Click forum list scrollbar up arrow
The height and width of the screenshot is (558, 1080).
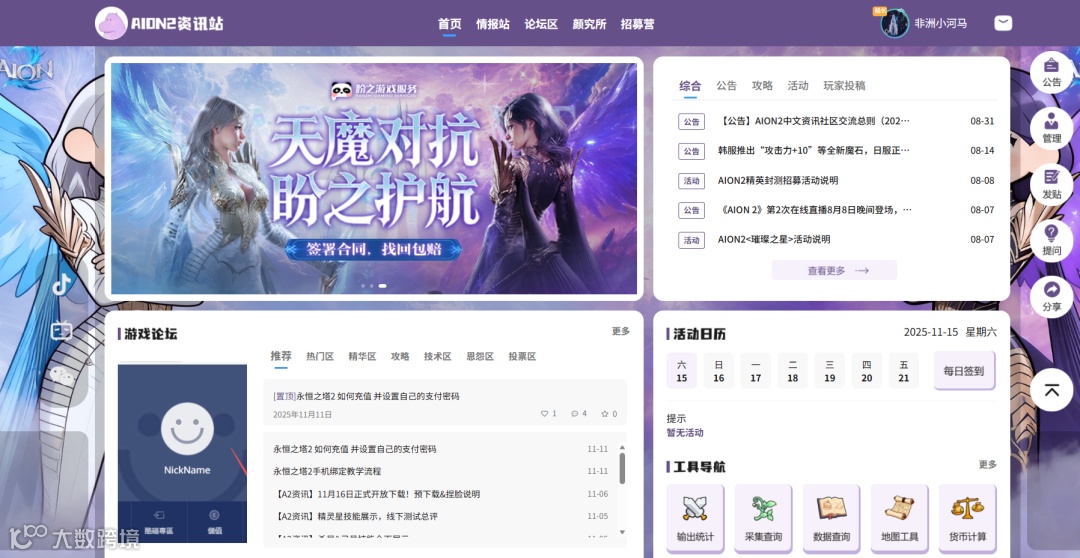tap(623, 447)
